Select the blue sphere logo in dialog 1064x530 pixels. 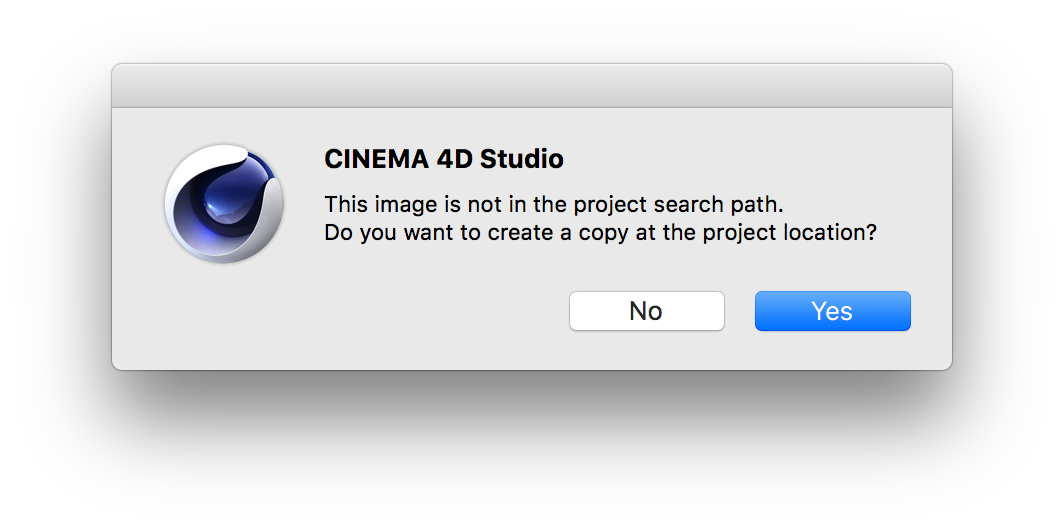[224, 204]
